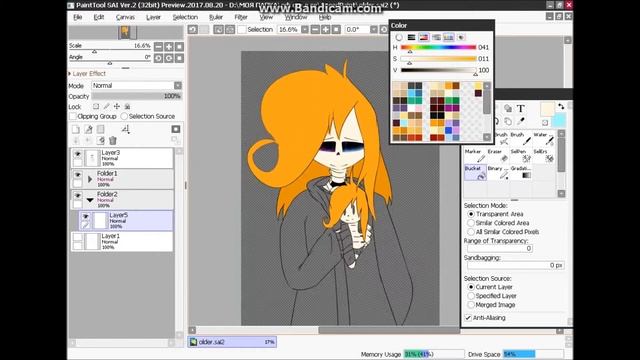Zoom in using toolbar plus button
The width and height of the screenshot is (640, 360).
325,29
